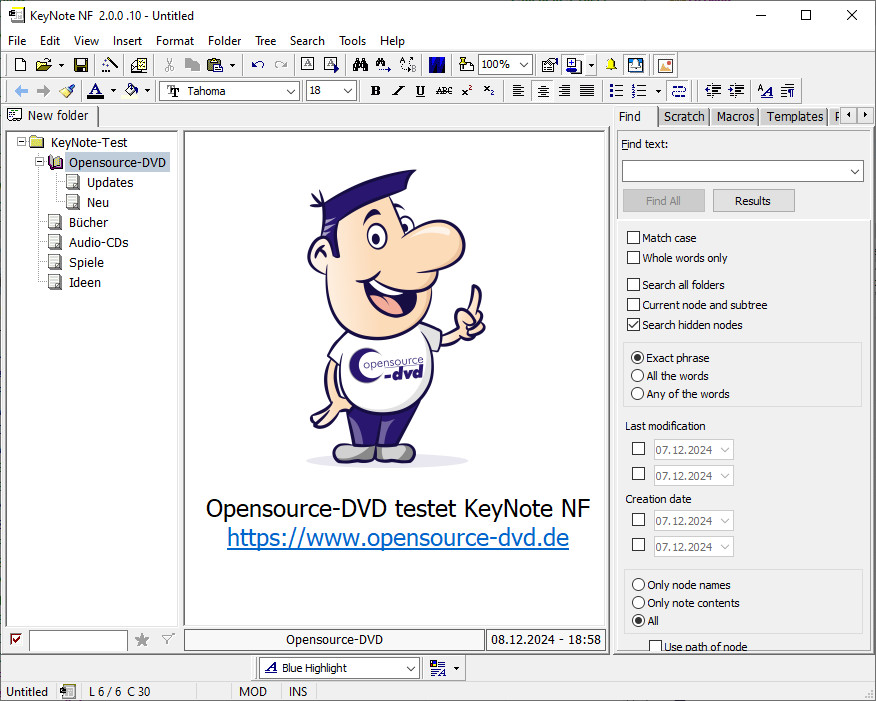Click the Find text input field
The image size is (876, 701).
(734, 172)
